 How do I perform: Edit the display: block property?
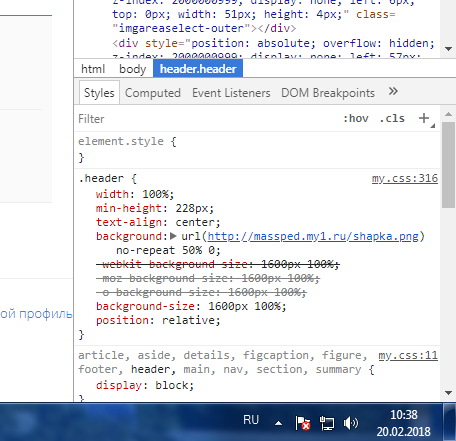click(145, 385)
